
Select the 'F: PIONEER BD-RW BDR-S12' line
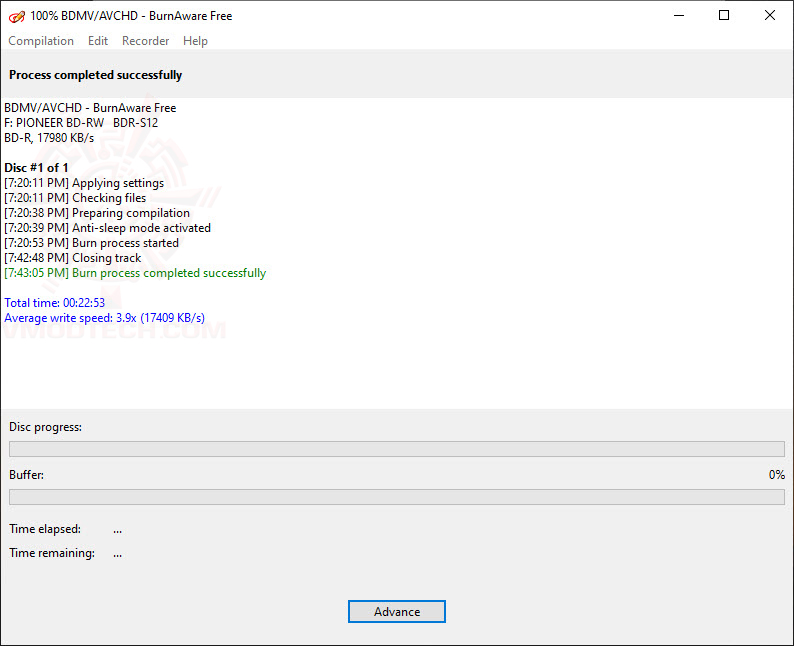click(x=81, y=123)
